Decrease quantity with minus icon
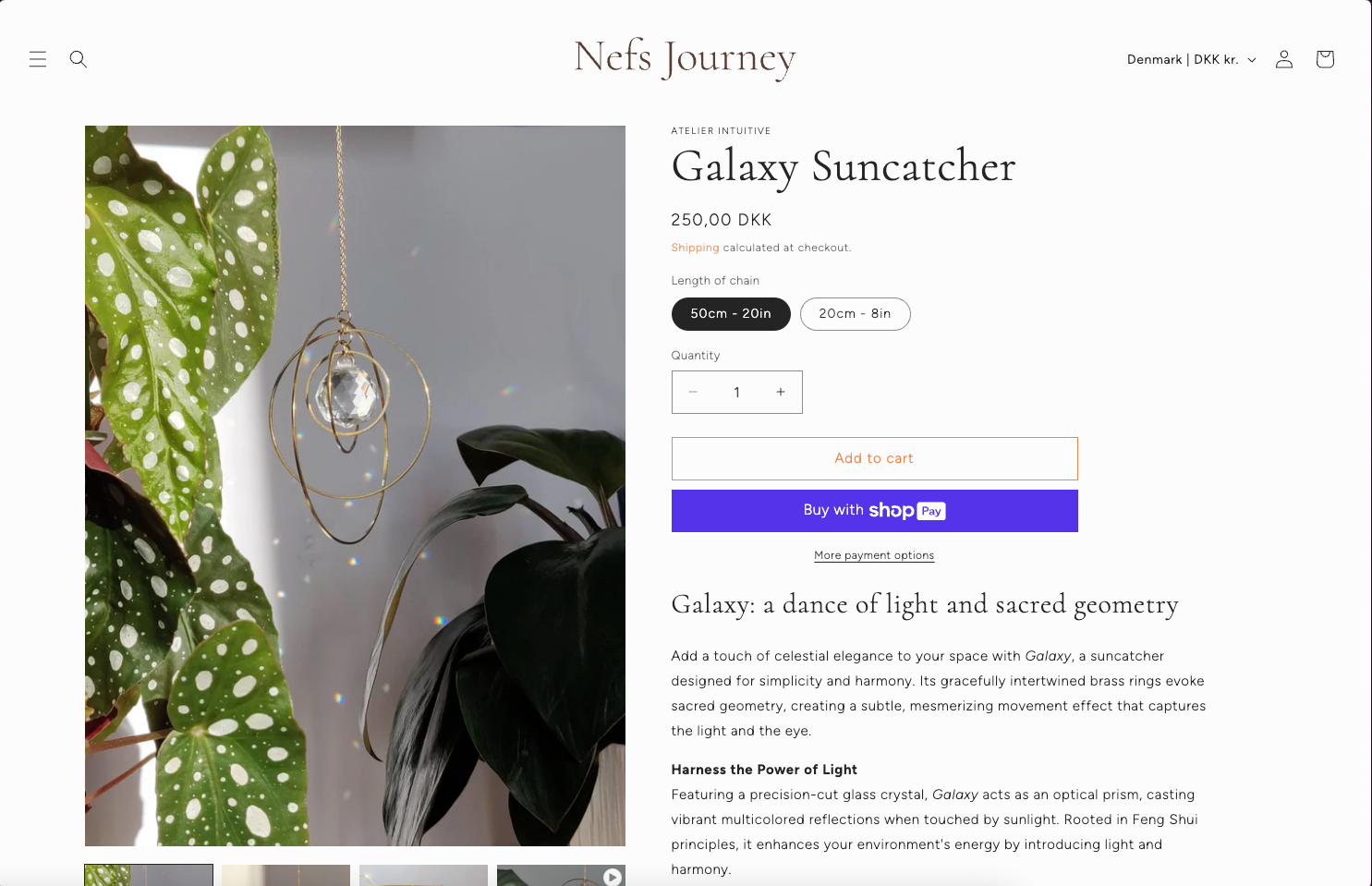This screenshot has width=1372, height=886. click(x=693, y=392)
